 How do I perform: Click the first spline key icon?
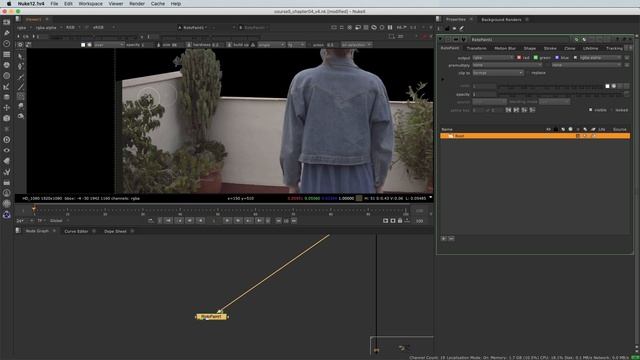coord(508,110)
